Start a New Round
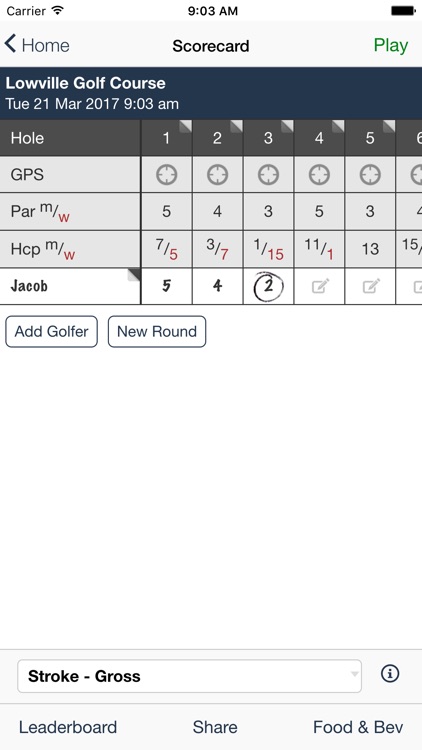 tap(157, 331)
